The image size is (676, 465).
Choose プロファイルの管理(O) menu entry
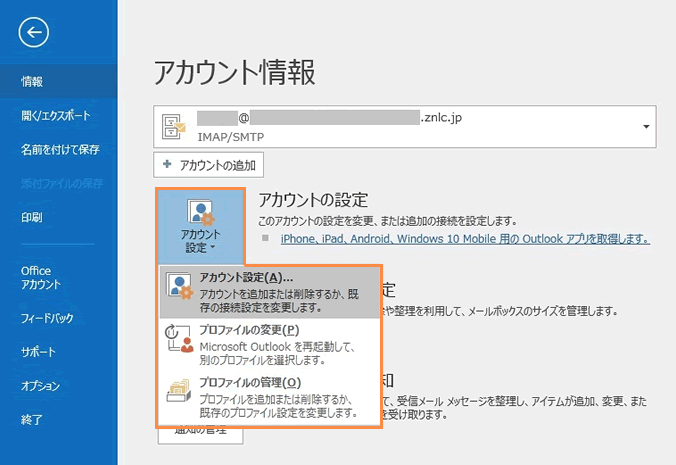(269, 397)
